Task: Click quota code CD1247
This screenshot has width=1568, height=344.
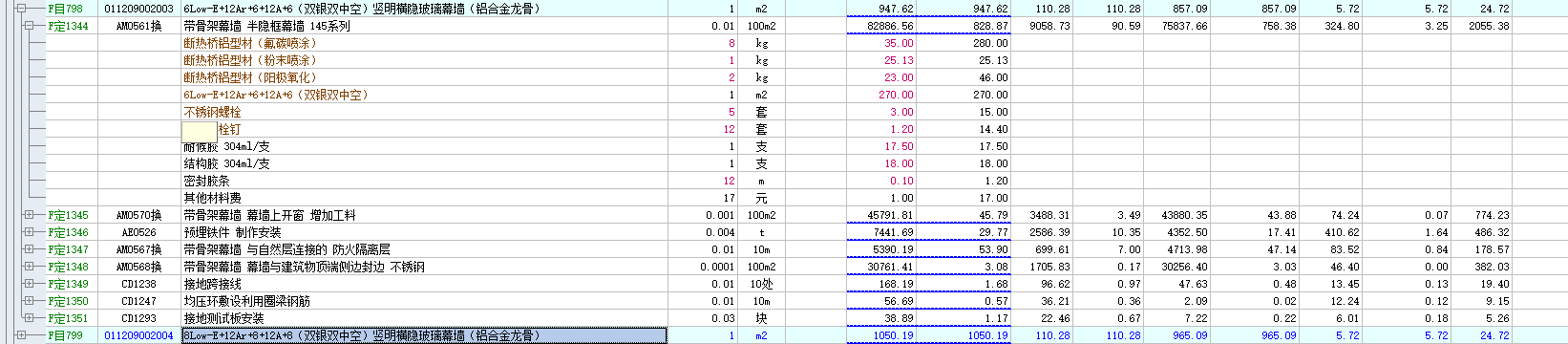Action: click(139, 301)
